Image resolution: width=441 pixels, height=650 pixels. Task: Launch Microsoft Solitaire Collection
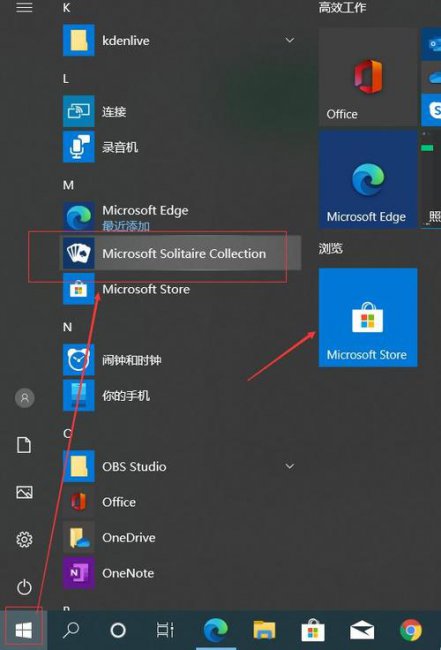click(180, 253)
